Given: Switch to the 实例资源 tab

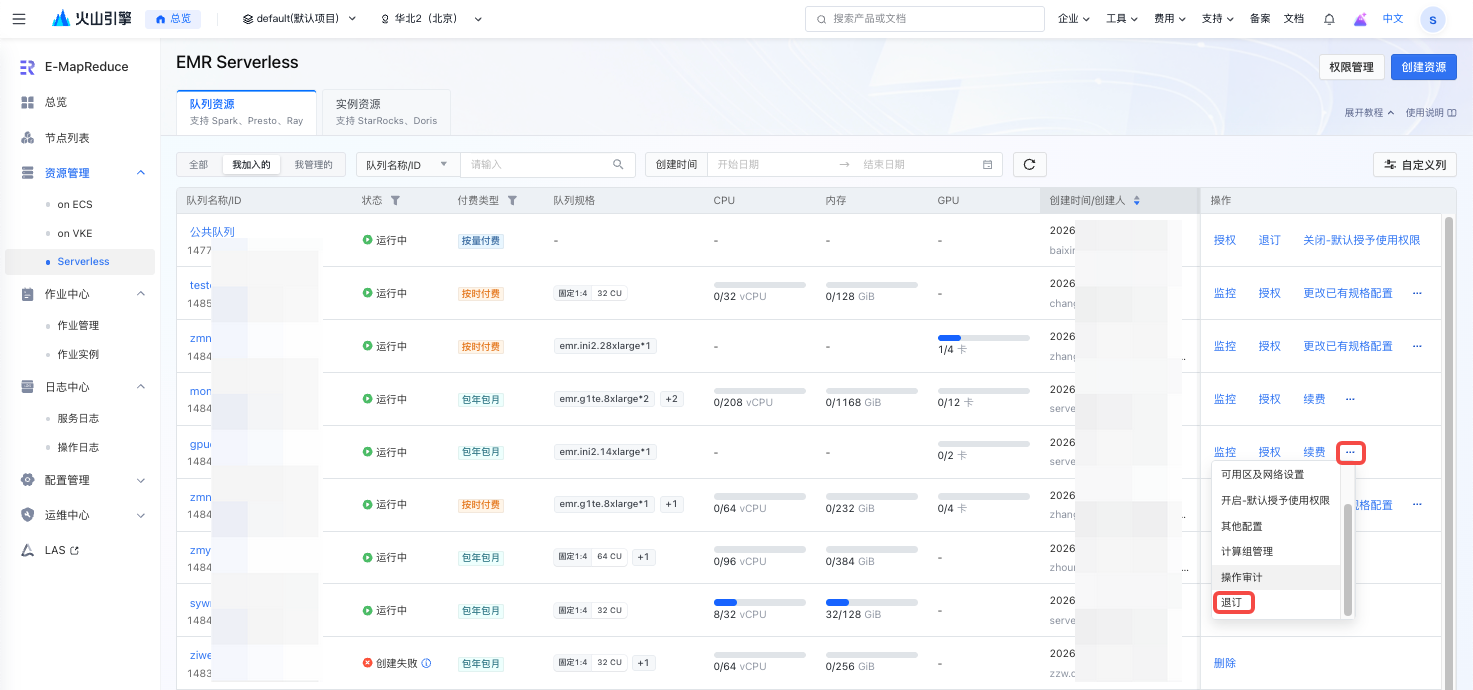Looking at the screenshot, I should (x=385, y=111).
